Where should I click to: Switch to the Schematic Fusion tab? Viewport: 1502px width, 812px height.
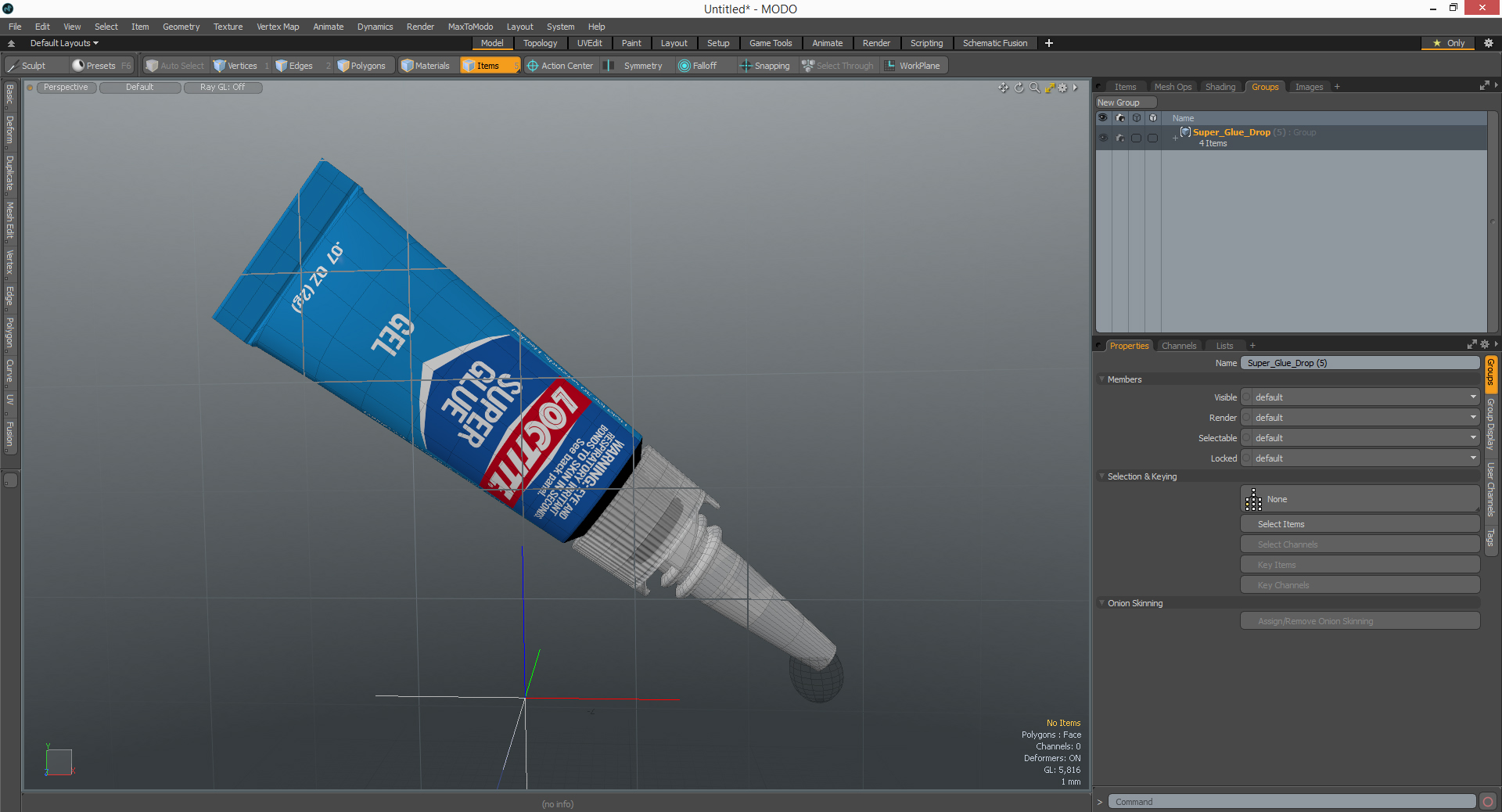click(x=995, y=43)
